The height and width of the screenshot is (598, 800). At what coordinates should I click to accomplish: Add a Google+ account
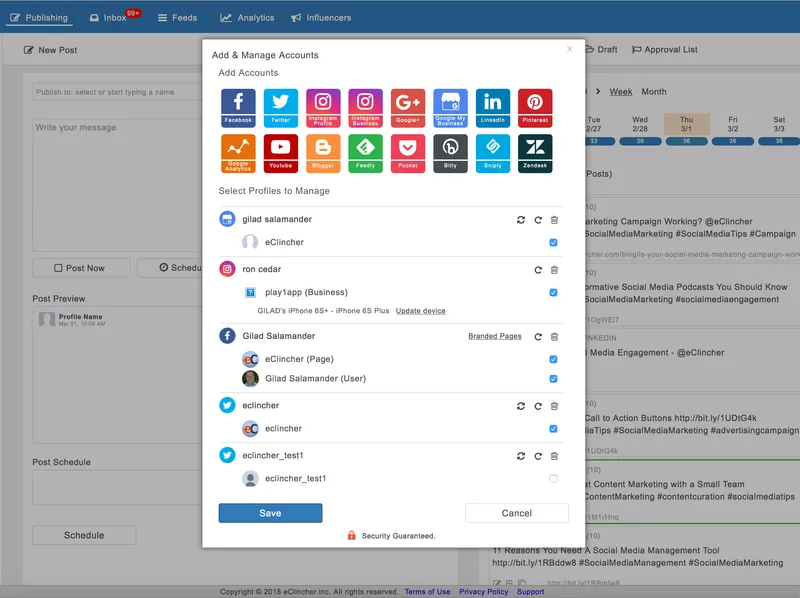408,108
